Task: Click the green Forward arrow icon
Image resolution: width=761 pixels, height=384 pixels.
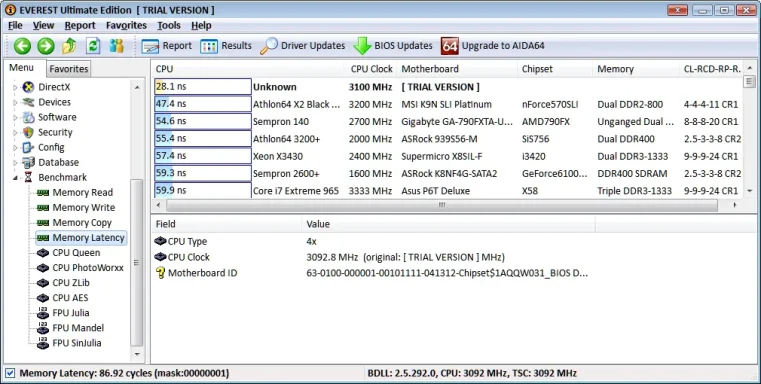Action: (46, 46)
